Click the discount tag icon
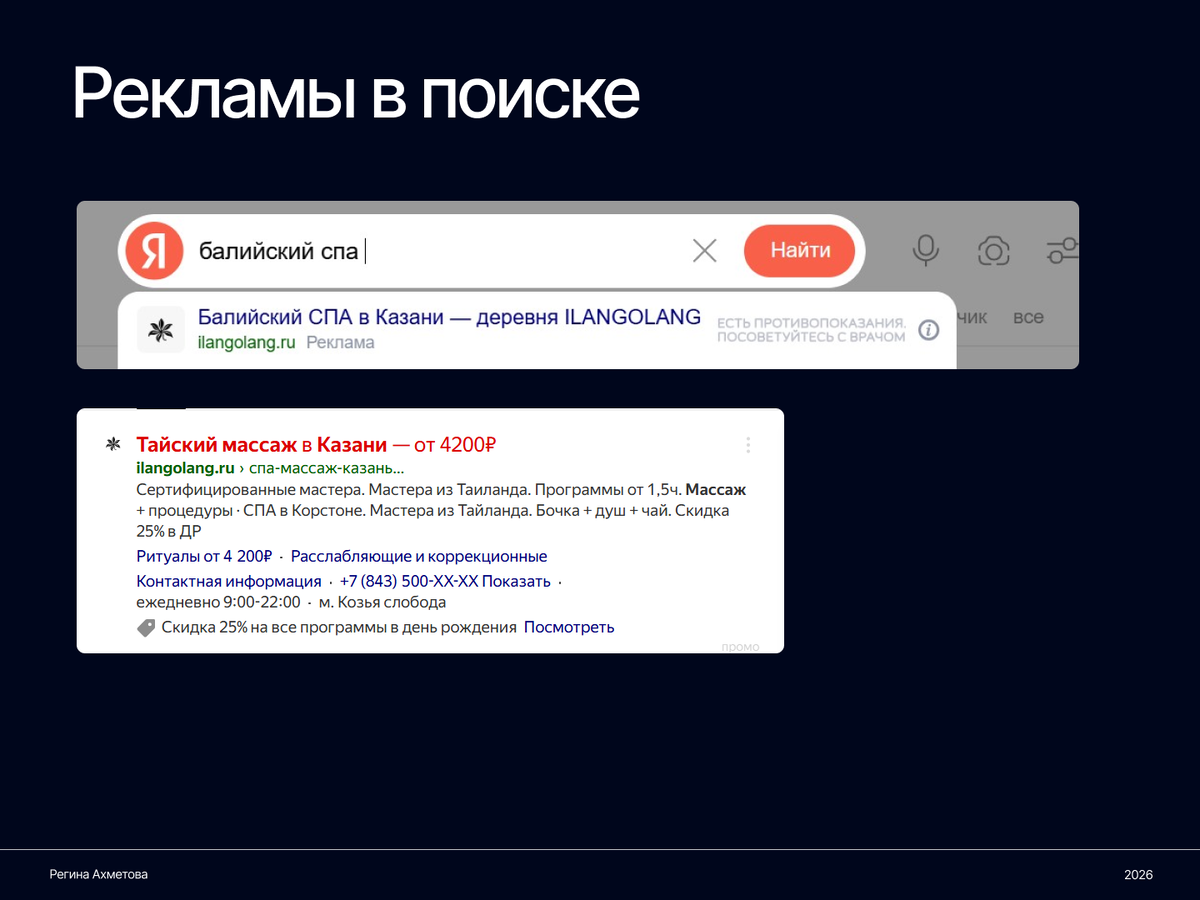 point(146,628)
